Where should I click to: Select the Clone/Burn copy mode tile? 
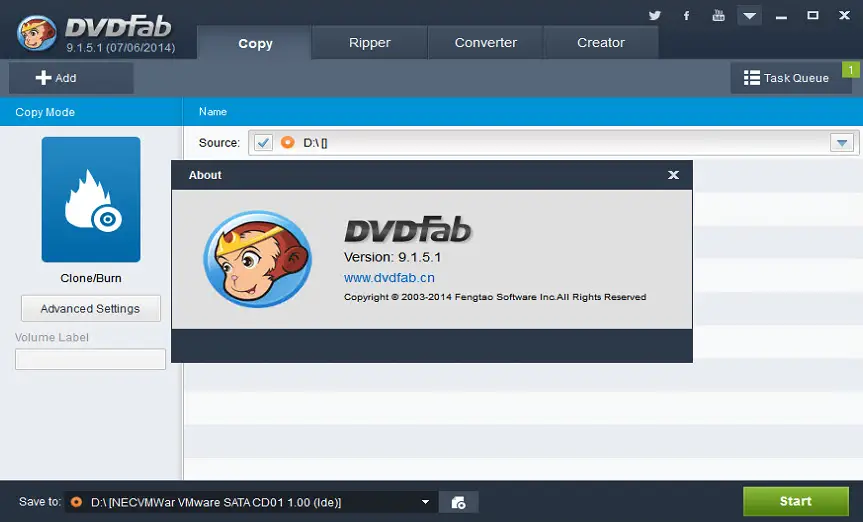click(91, 199)
